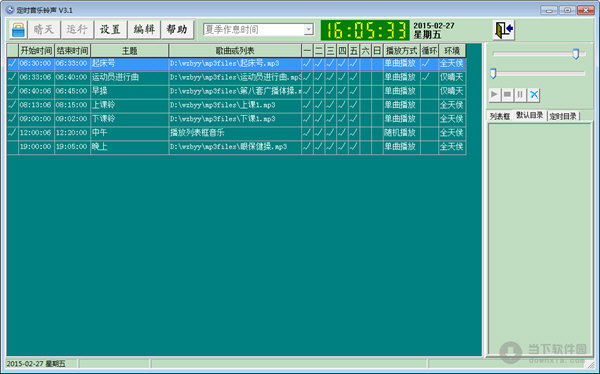The width and height of the screenshot is (600, 374).
Task: Toggle the enable check for 上课铃 row
Action: click(x=12, y=105)
